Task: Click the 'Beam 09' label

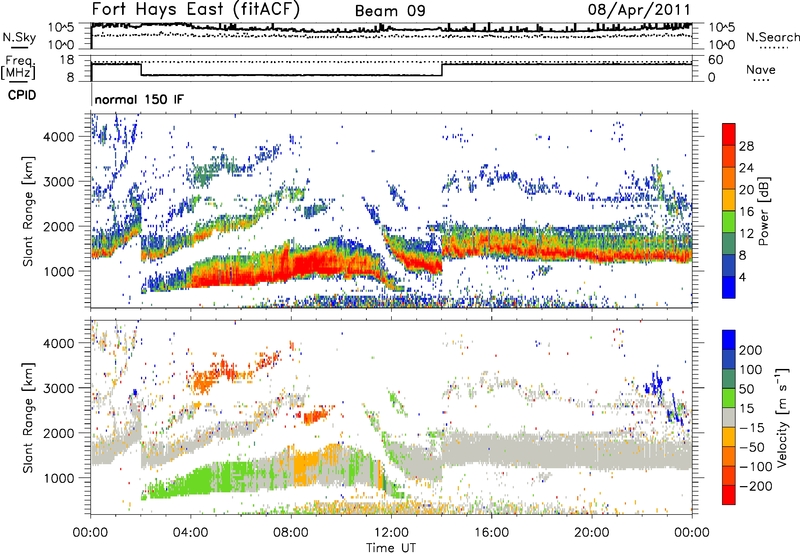Action: (390, 11)
